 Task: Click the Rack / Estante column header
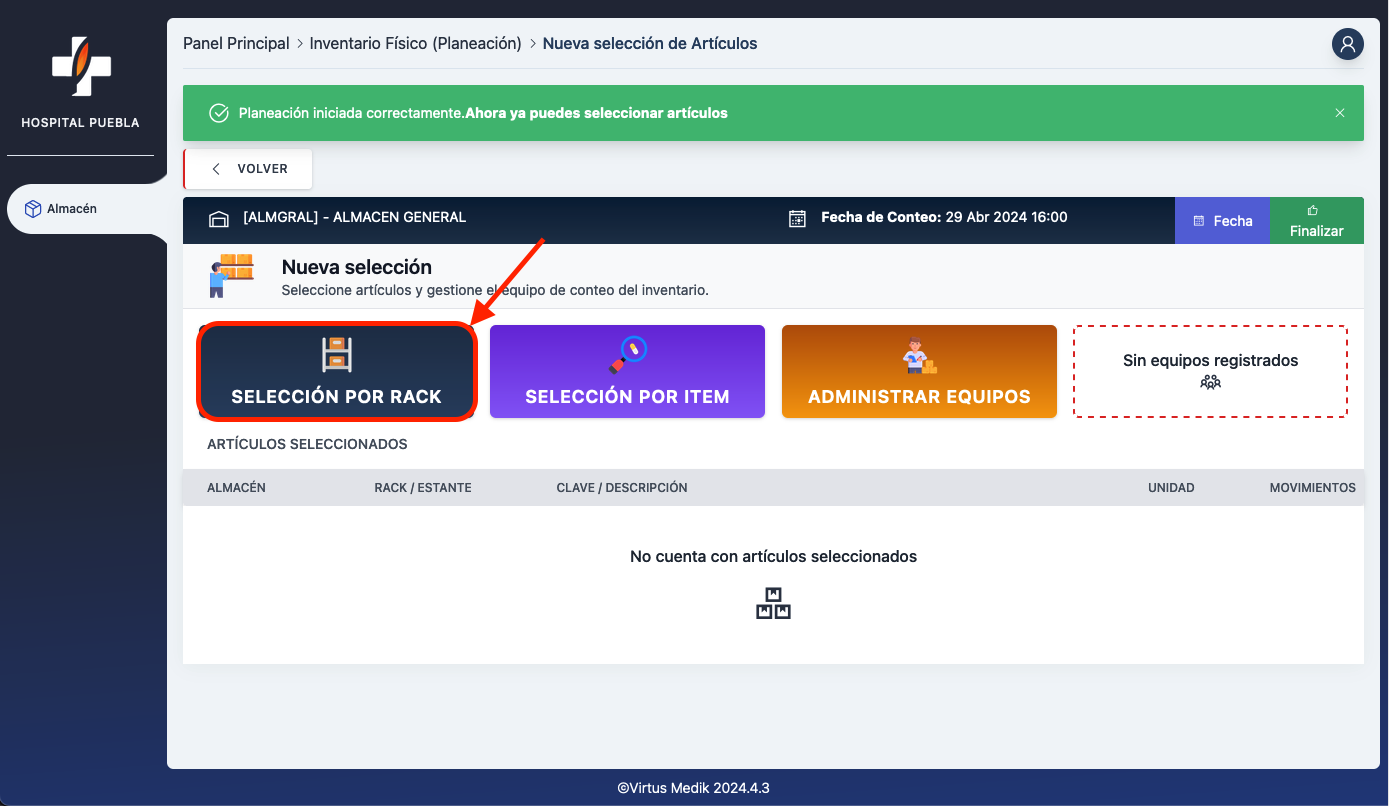pyautogui.click(x=422, y=488)
